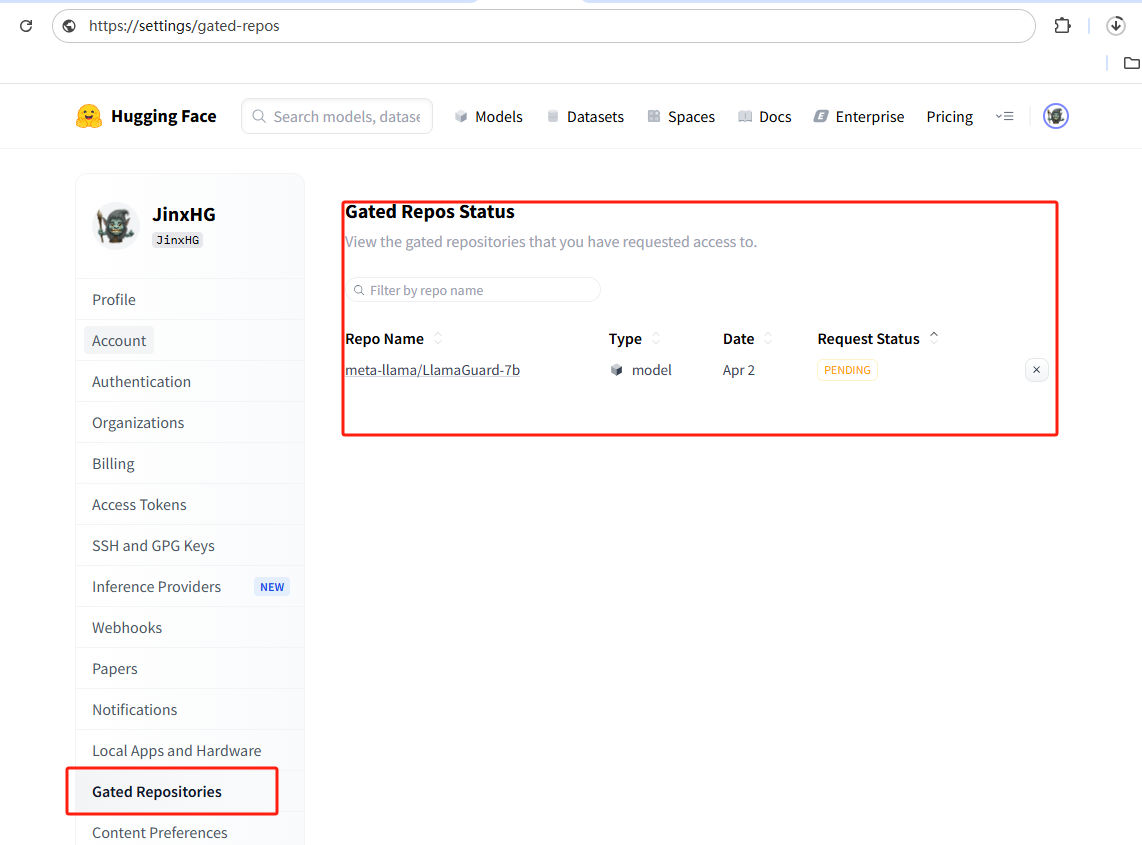1142x845 pixels.
Task: Open Billing settings
Action: [113, 464]
